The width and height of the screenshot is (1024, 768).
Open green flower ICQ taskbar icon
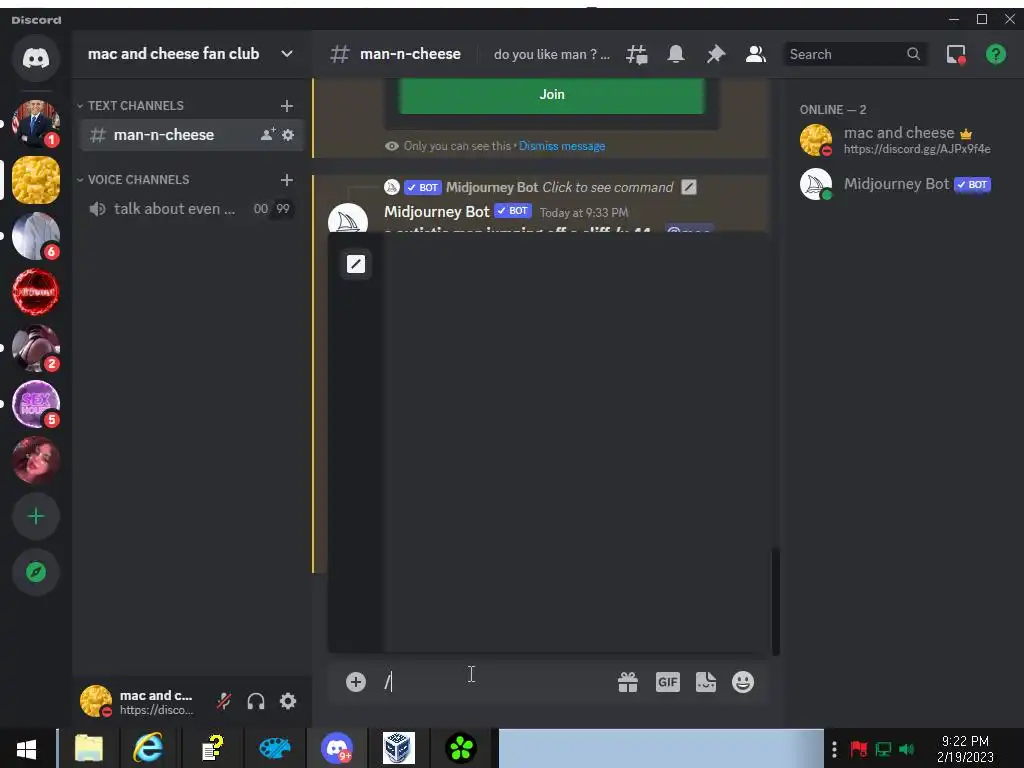(x=461, y=749)
